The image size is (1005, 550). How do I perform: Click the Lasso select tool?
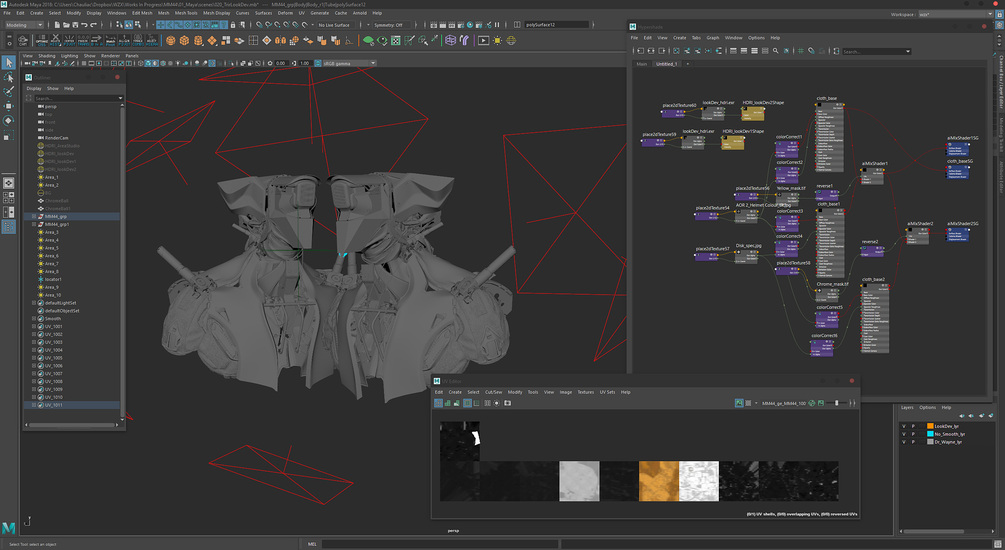(x=8, y=77)
